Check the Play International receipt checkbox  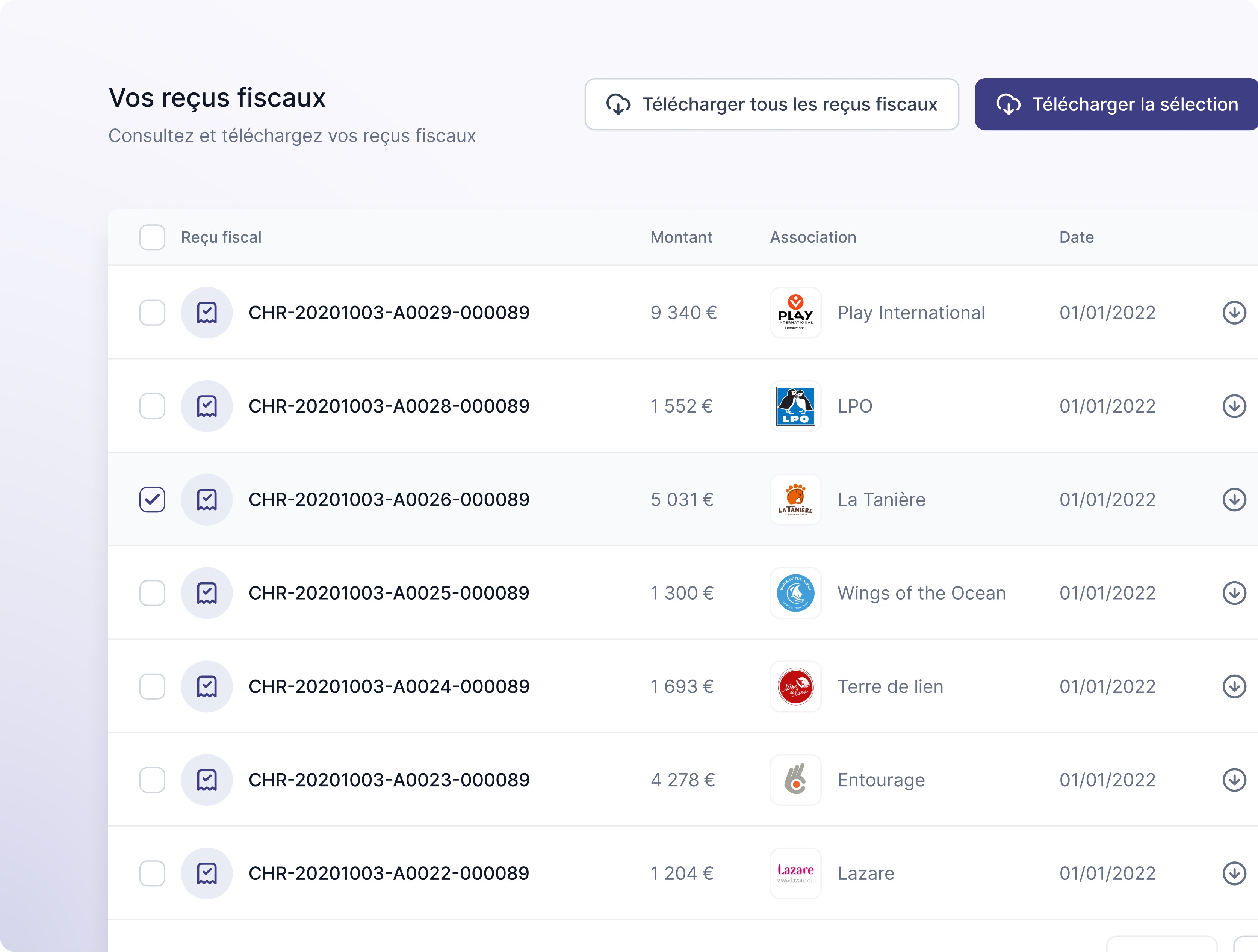coord(152,313)
